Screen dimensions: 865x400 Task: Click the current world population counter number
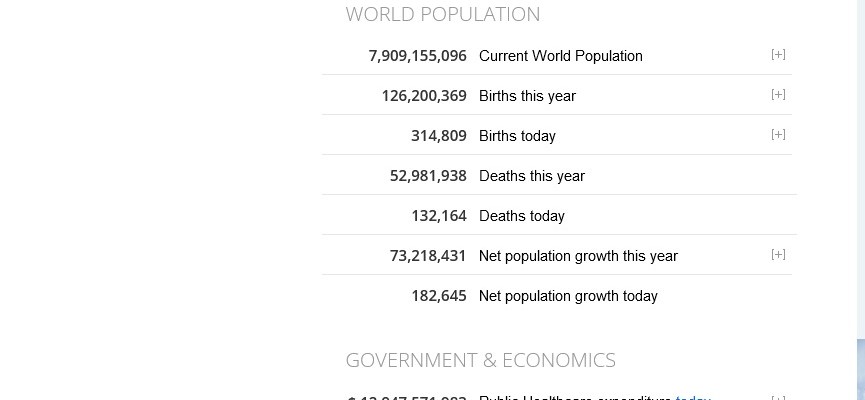pyautogui.click(x=417, y=56)
